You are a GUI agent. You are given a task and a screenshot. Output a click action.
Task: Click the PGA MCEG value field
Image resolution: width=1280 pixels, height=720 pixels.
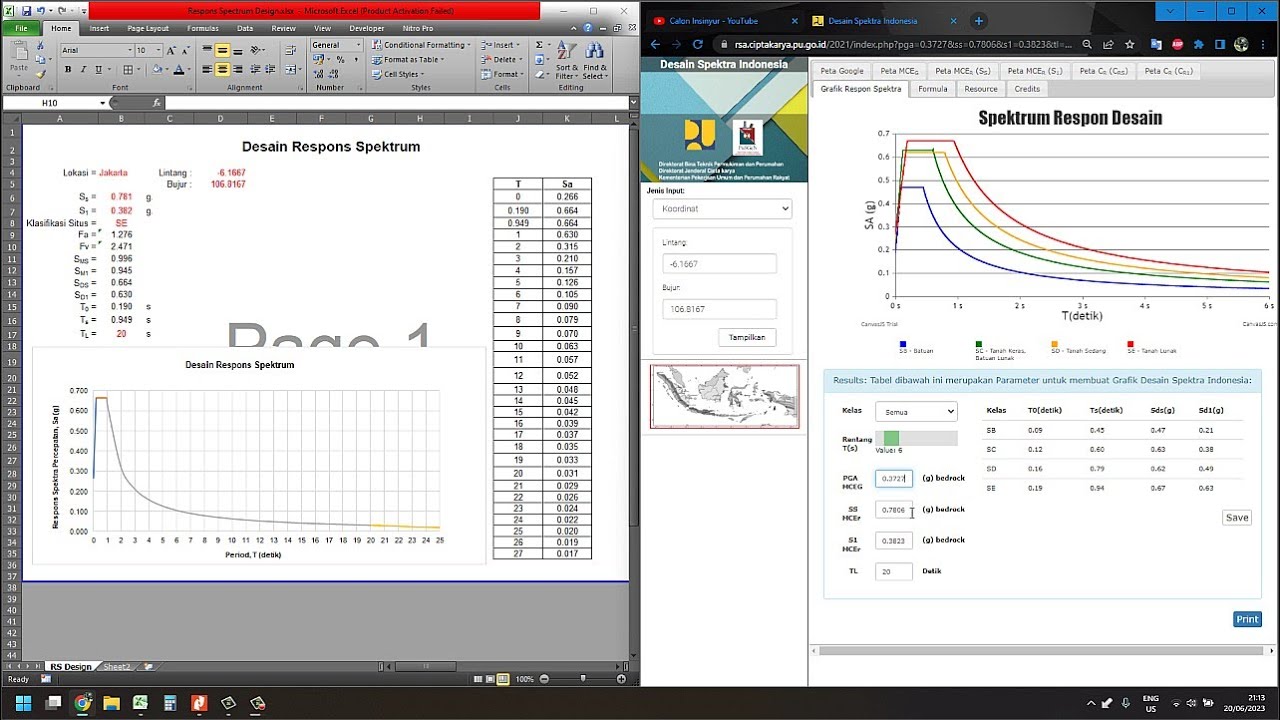click(x=894, y=478)
